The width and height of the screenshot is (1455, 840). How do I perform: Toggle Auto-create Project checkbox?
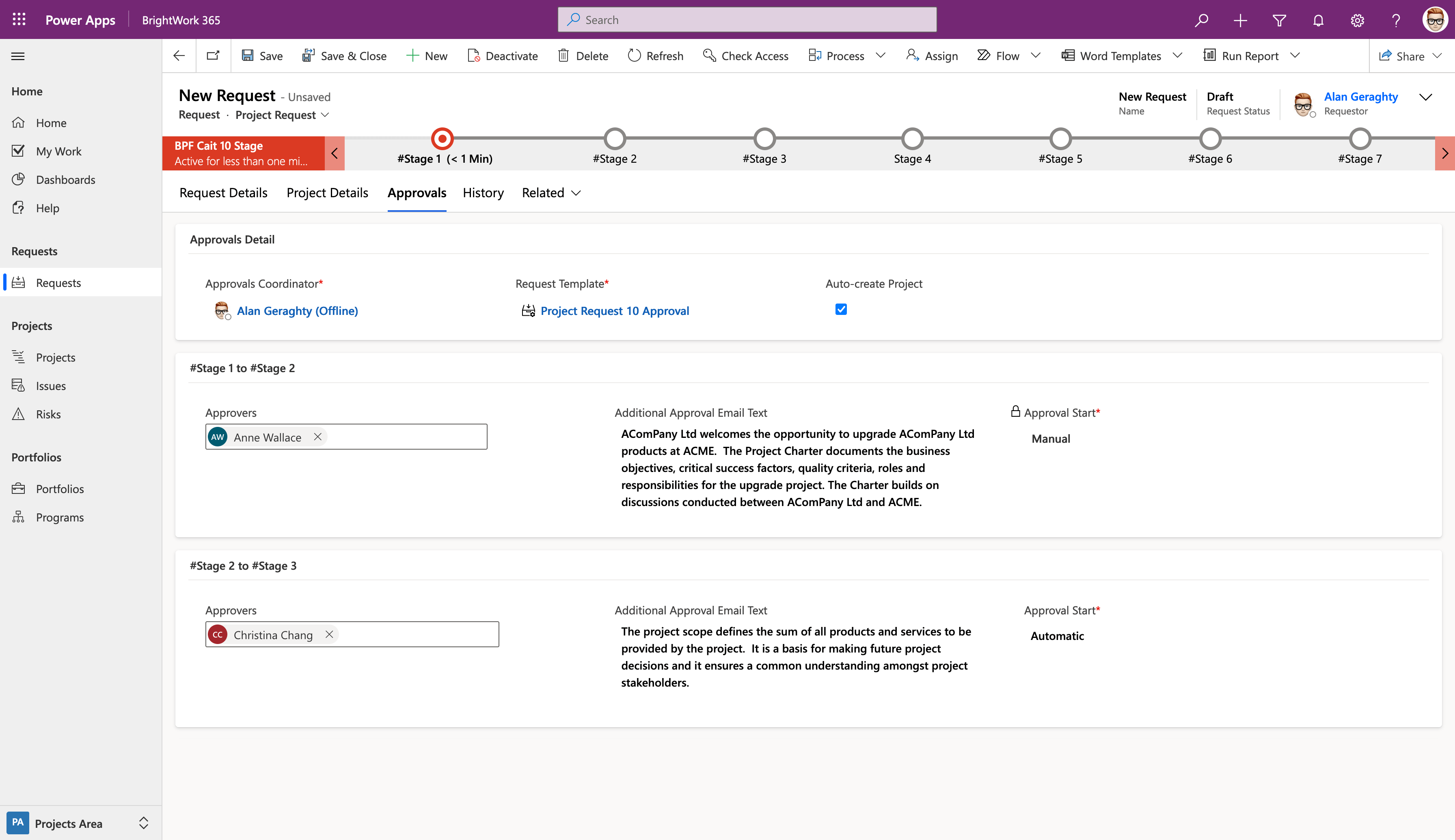coord(841,309)
